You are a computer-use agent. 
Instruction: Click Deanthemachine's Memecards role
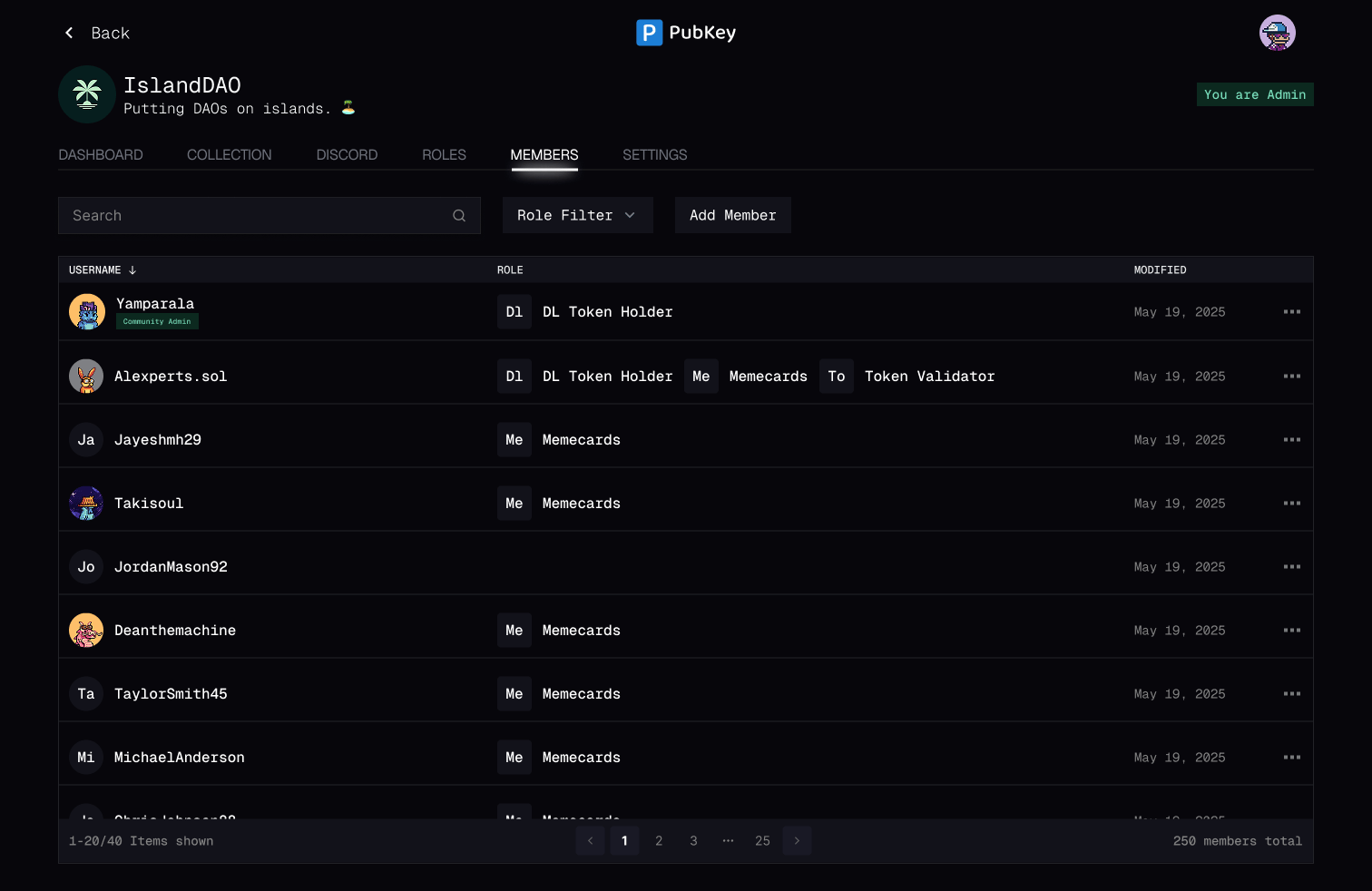coord(559,631)
